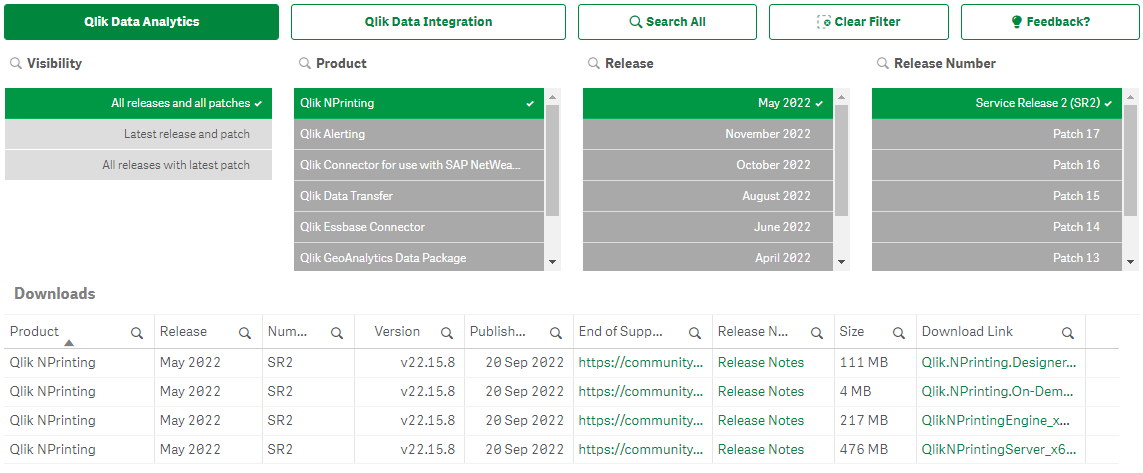Click the search icon beside Visibility
1143x473 pixels.
[x=16, y=63]
